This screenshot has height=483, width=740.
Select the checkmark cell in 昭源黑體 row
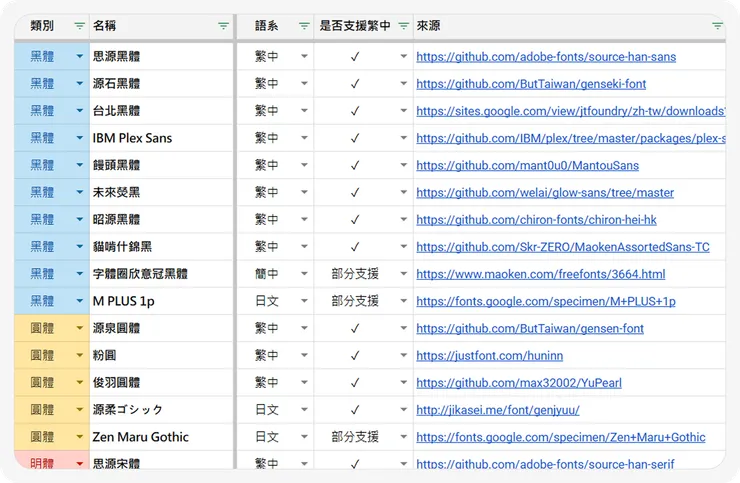364,220
